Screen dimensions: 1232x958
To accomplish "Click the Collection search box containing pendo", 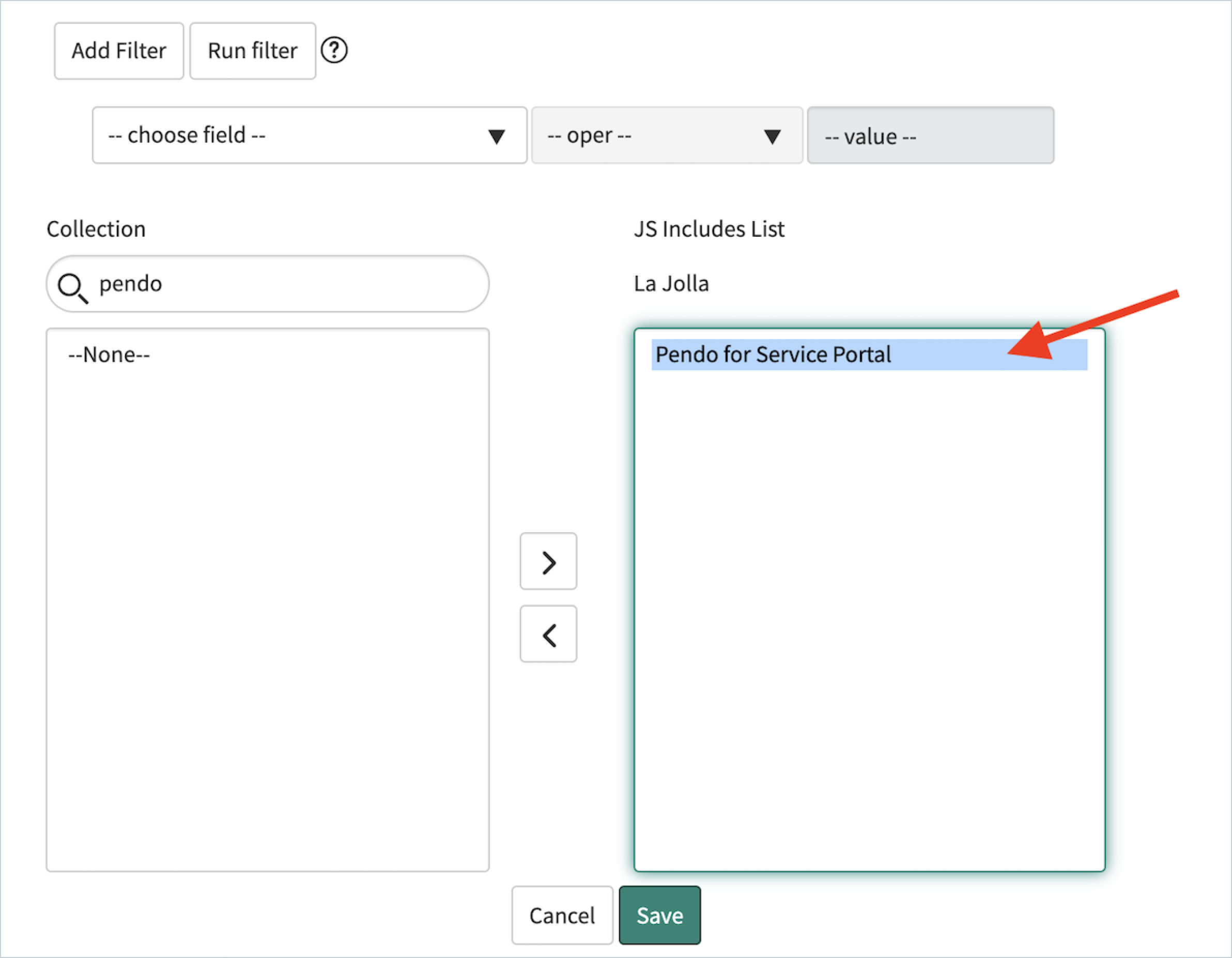I will coord(268,284).
